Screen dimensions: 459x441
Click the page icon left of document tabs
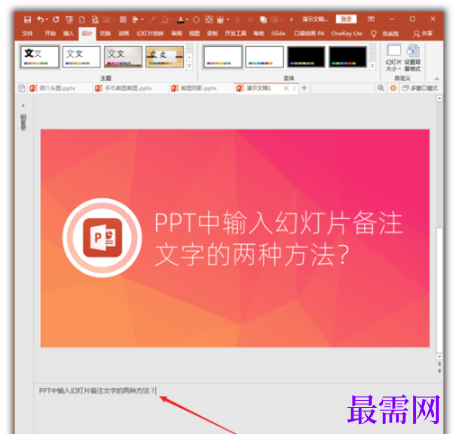point(22,88)
